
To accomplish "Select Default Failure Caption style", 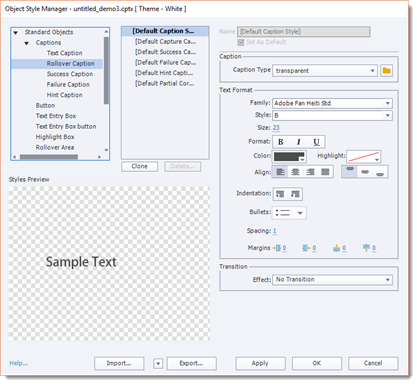I will [165, 62].
